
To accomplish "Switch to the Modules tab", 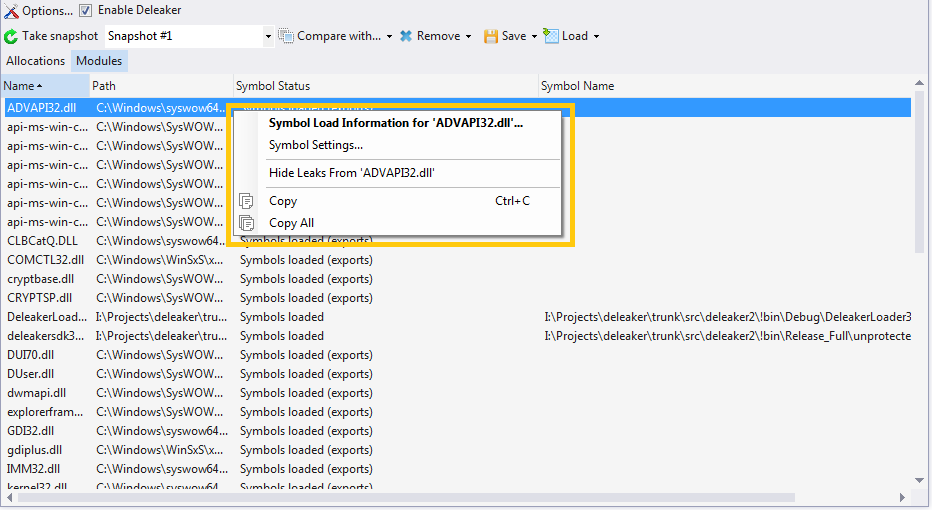I will tap(99, 61).
